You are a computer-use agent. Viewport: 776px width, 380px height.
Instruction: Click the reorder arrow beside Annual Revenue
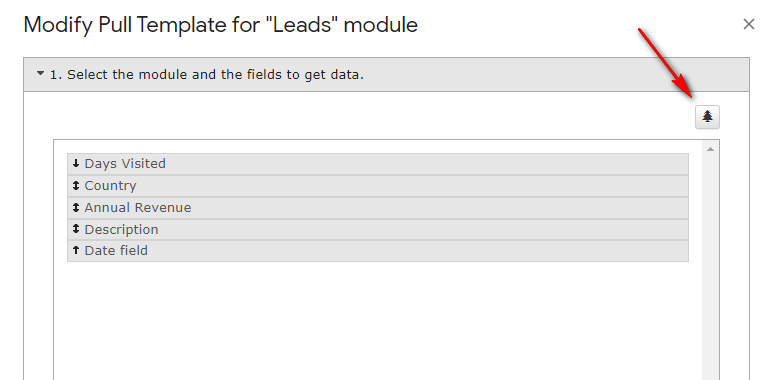tap(76, 207)
